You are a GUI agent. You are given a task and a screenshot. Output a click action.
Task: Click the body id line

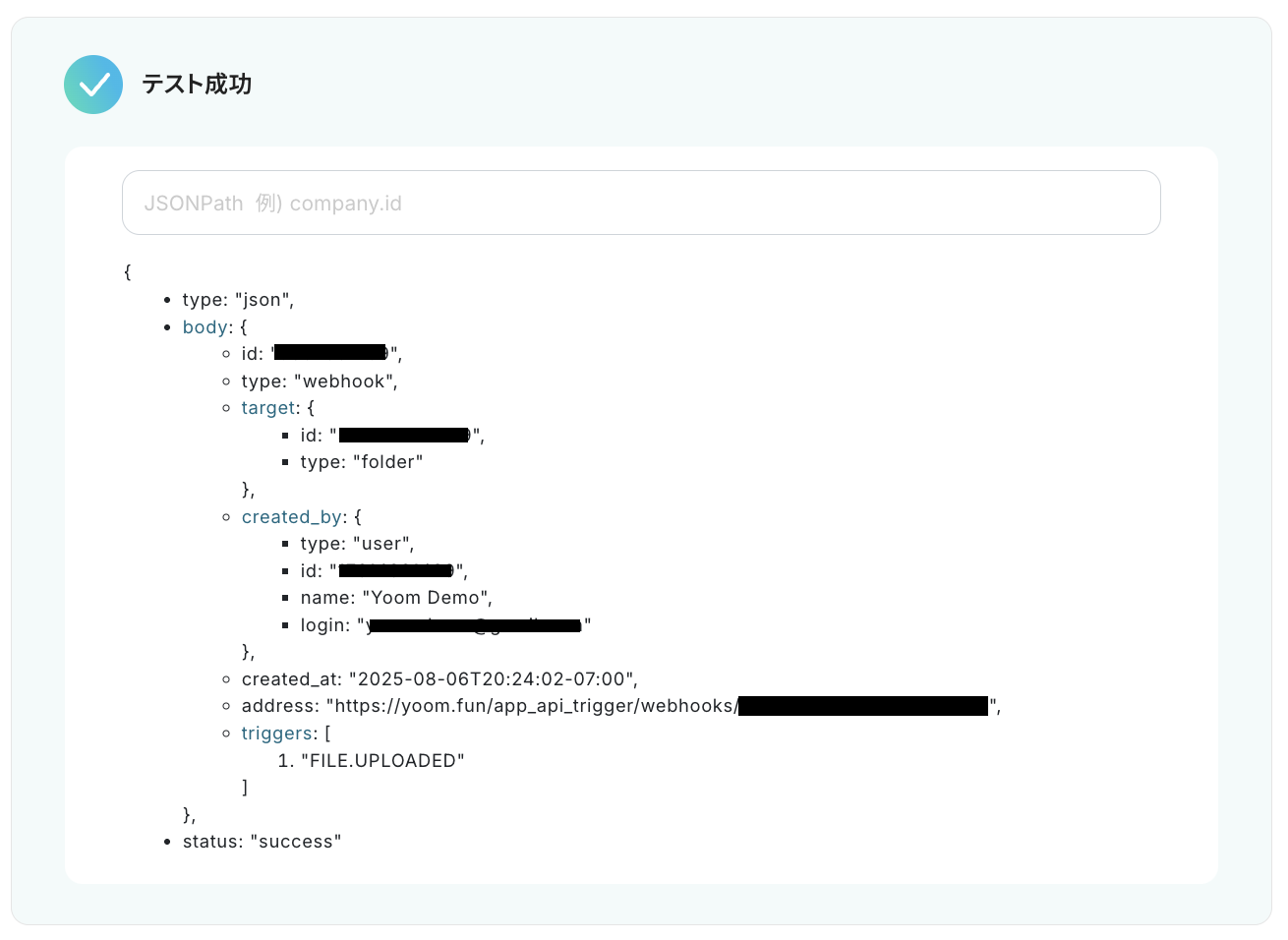coord(322,354)
